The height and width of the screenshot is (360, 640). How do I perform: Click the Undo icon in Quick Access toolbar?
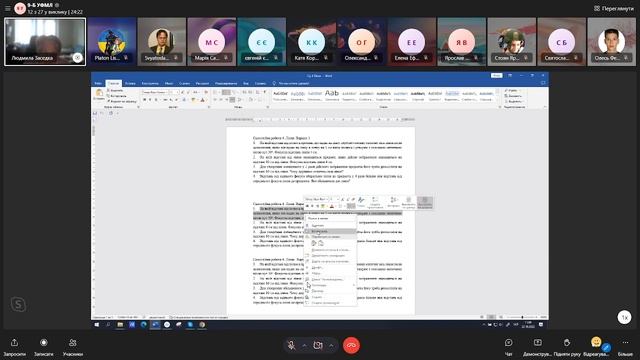pyautogui.click(x=102, y=113)
